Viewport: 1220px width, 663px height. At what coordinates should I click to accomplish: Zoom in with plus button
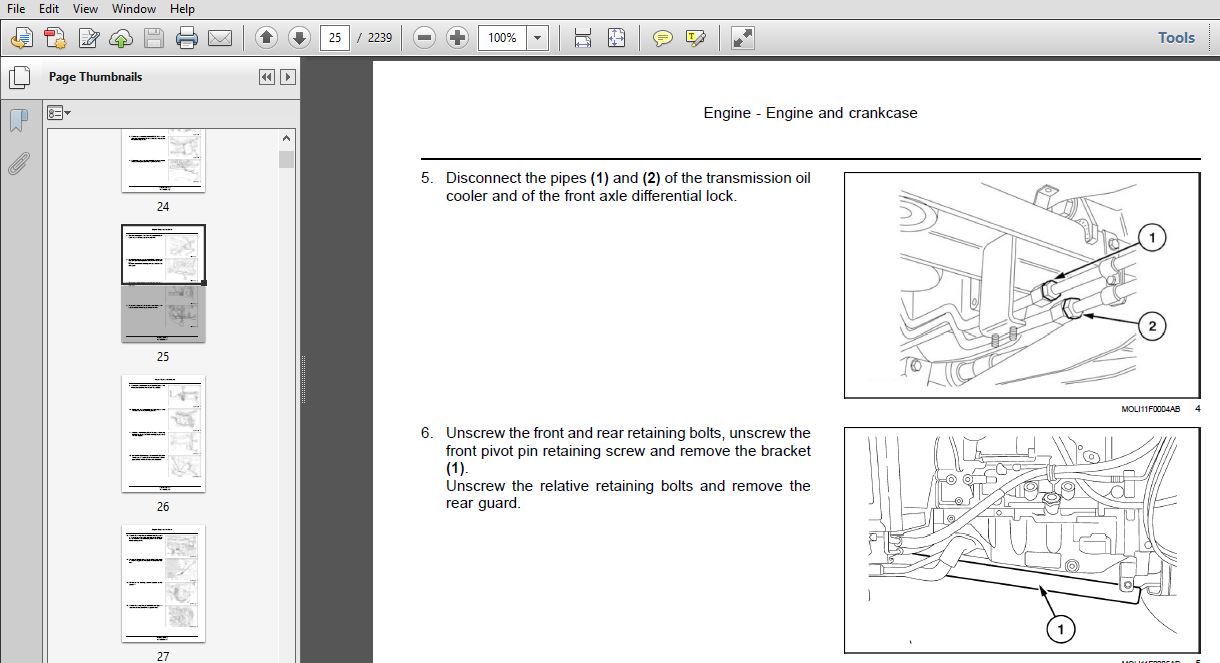click(x=458, y=38)
